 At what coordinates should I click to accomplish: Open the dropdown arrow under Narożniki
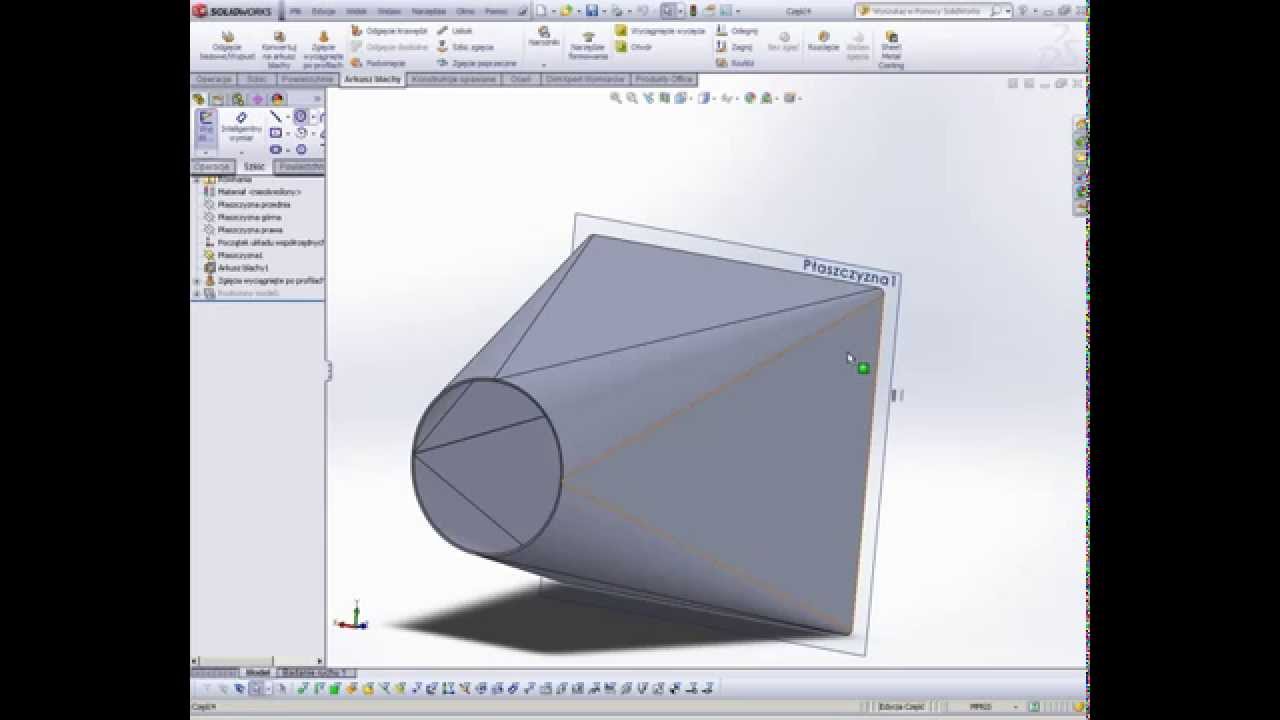coord(544,64)
